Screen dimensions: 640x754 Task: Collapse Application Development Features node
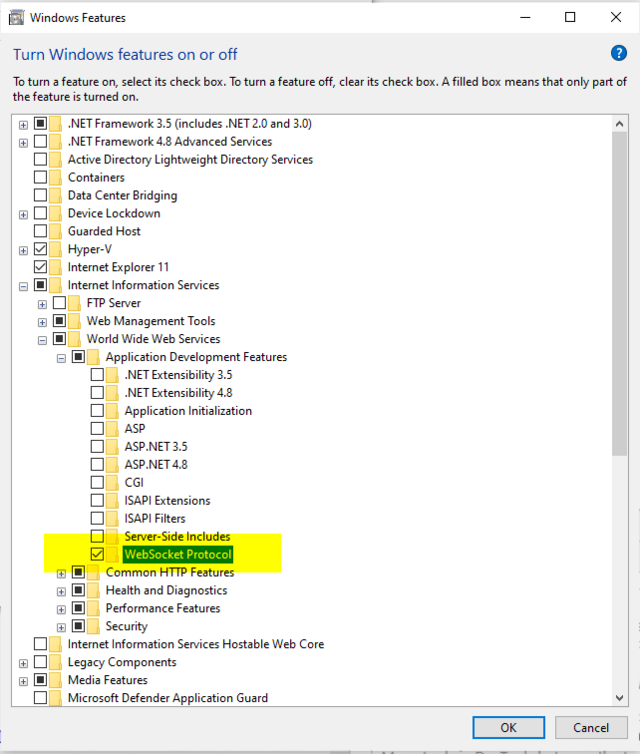[61, 358]
